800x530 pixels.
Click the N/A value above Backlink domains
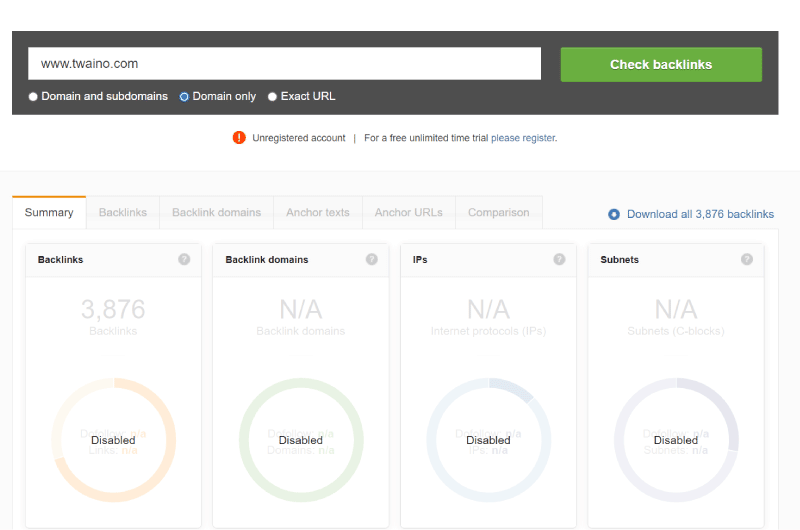[x=301, y=309]
